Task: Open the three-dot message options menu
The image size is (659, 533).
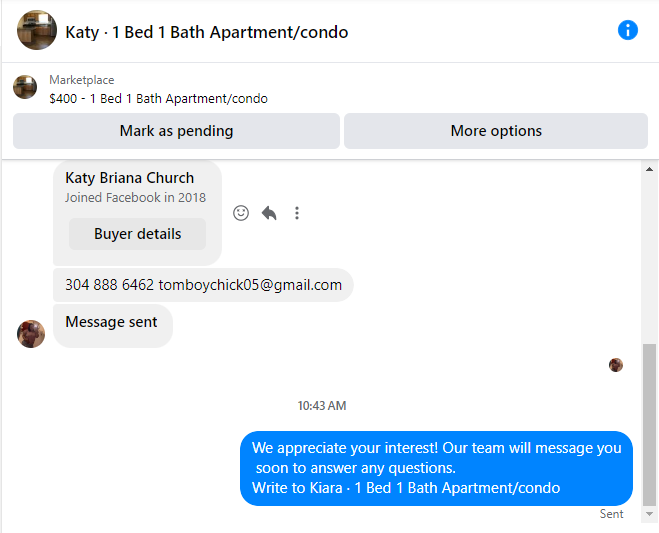Action: [297, 213]
